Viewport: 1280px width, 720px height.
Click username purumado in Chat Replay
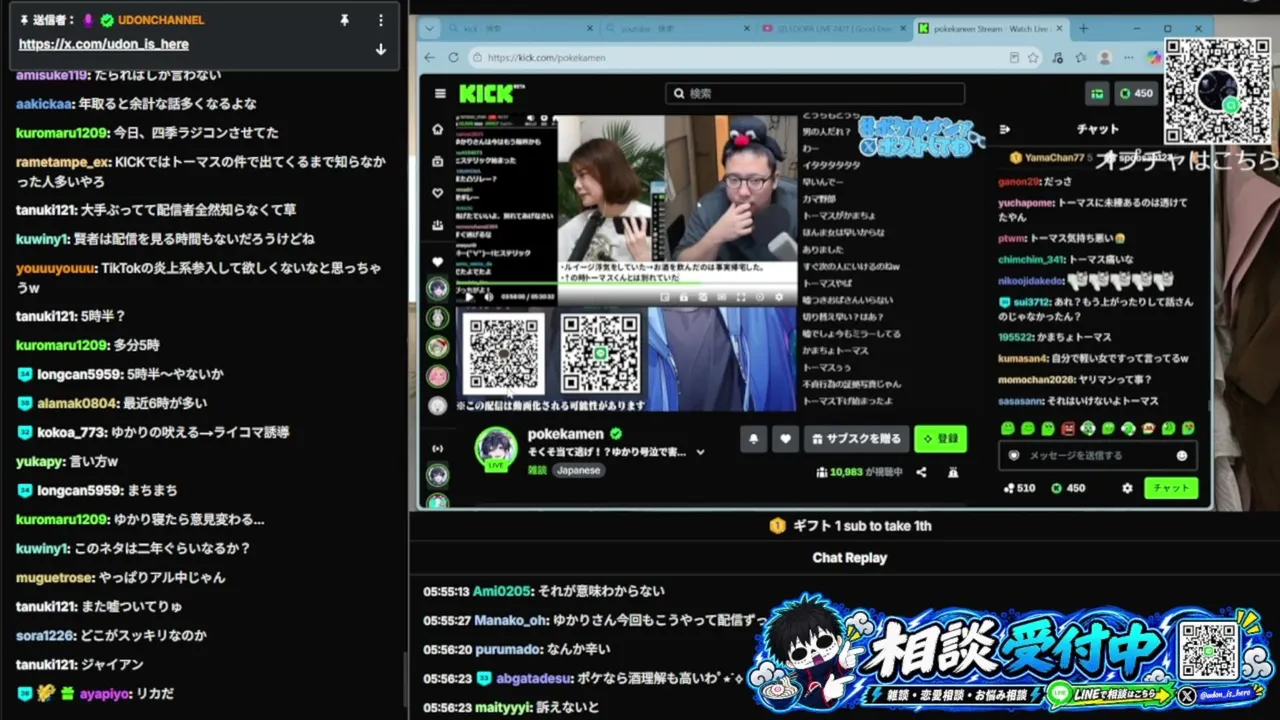pyautogui.click(x=507, y=650)
